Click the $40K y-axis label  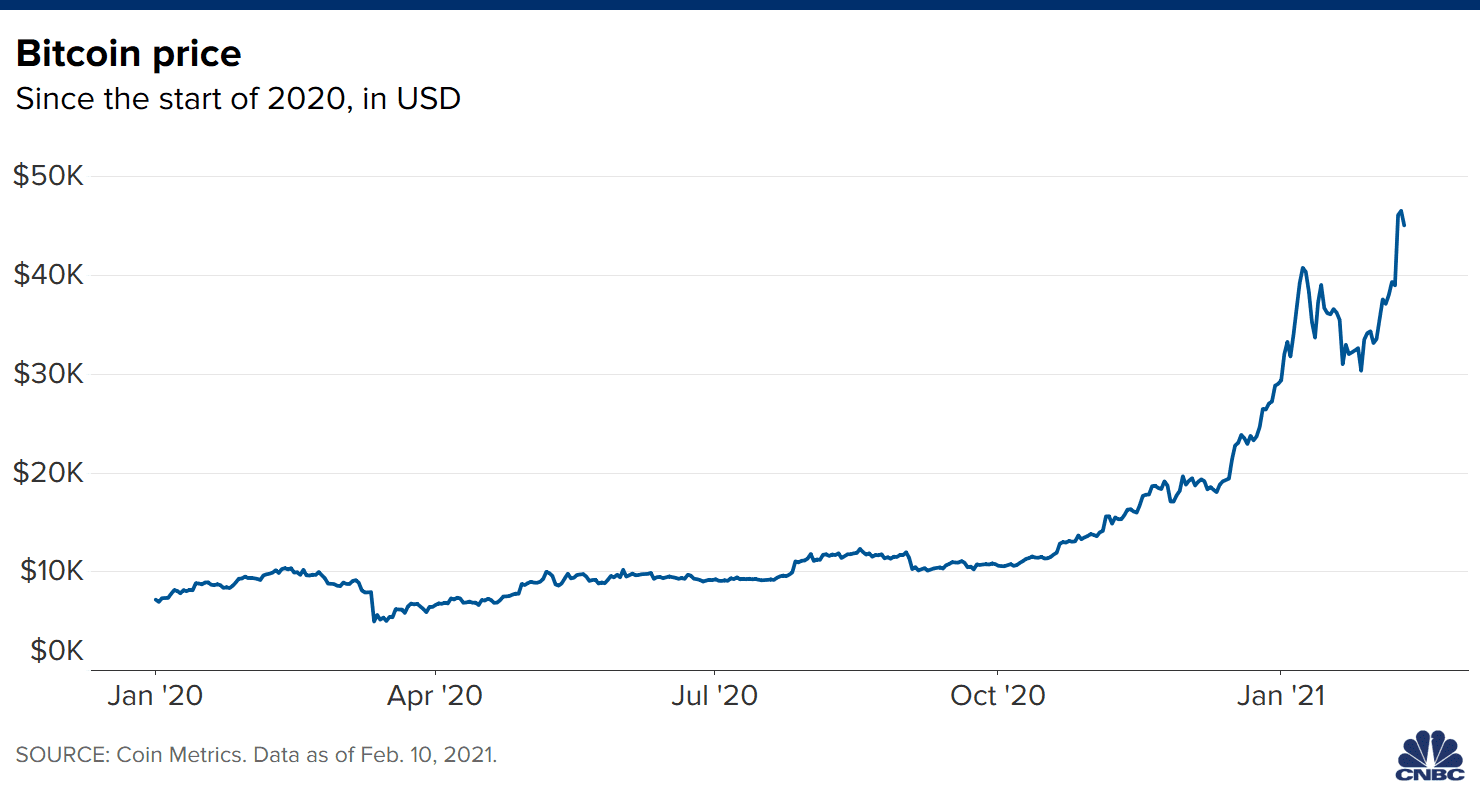pos(47,275)
